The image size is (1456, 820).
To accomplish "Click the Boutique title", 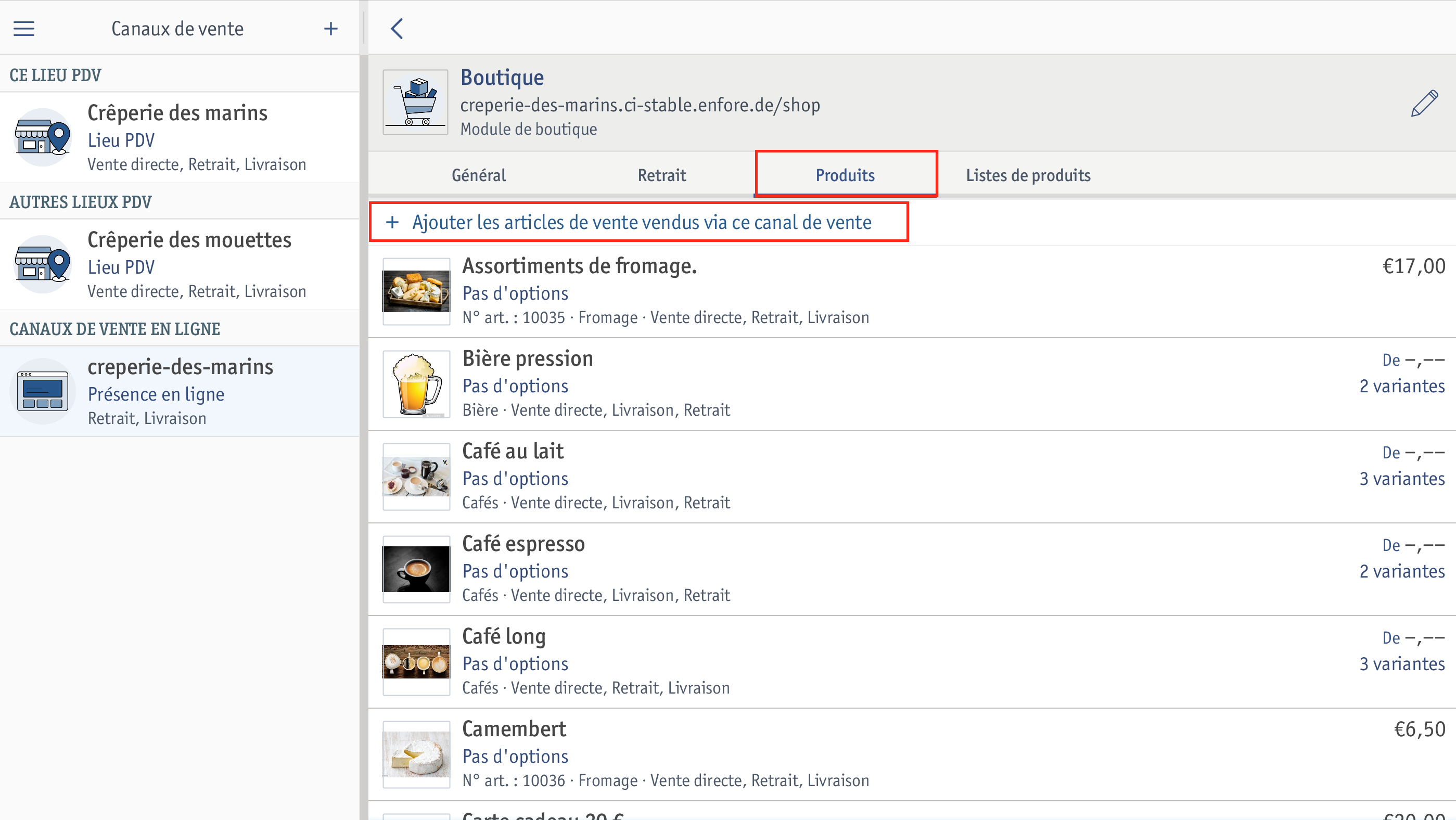I will [x=502, y=78].
